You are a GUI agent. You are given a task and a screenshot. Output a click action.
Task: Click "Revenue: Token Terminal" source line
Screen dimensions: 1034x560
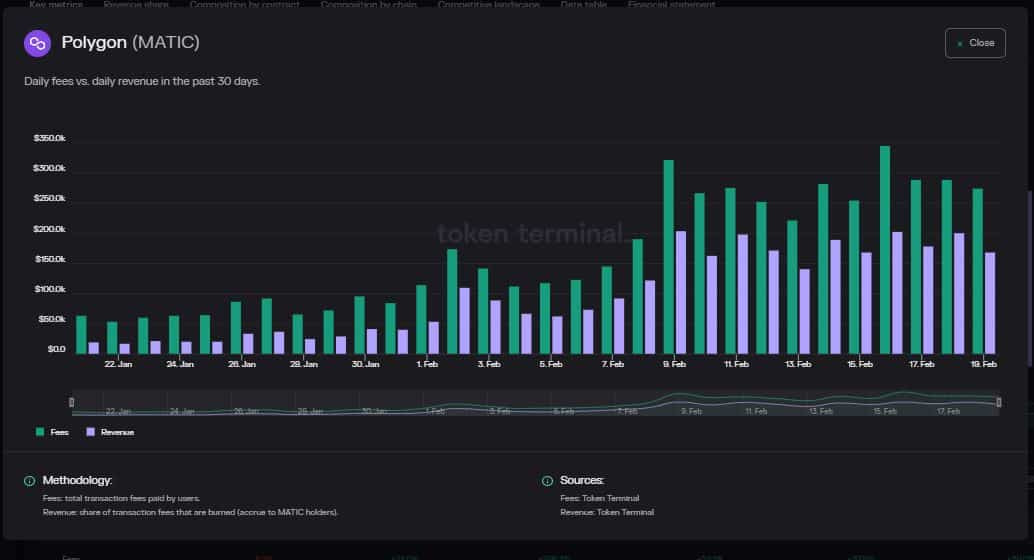pos(607,512)
